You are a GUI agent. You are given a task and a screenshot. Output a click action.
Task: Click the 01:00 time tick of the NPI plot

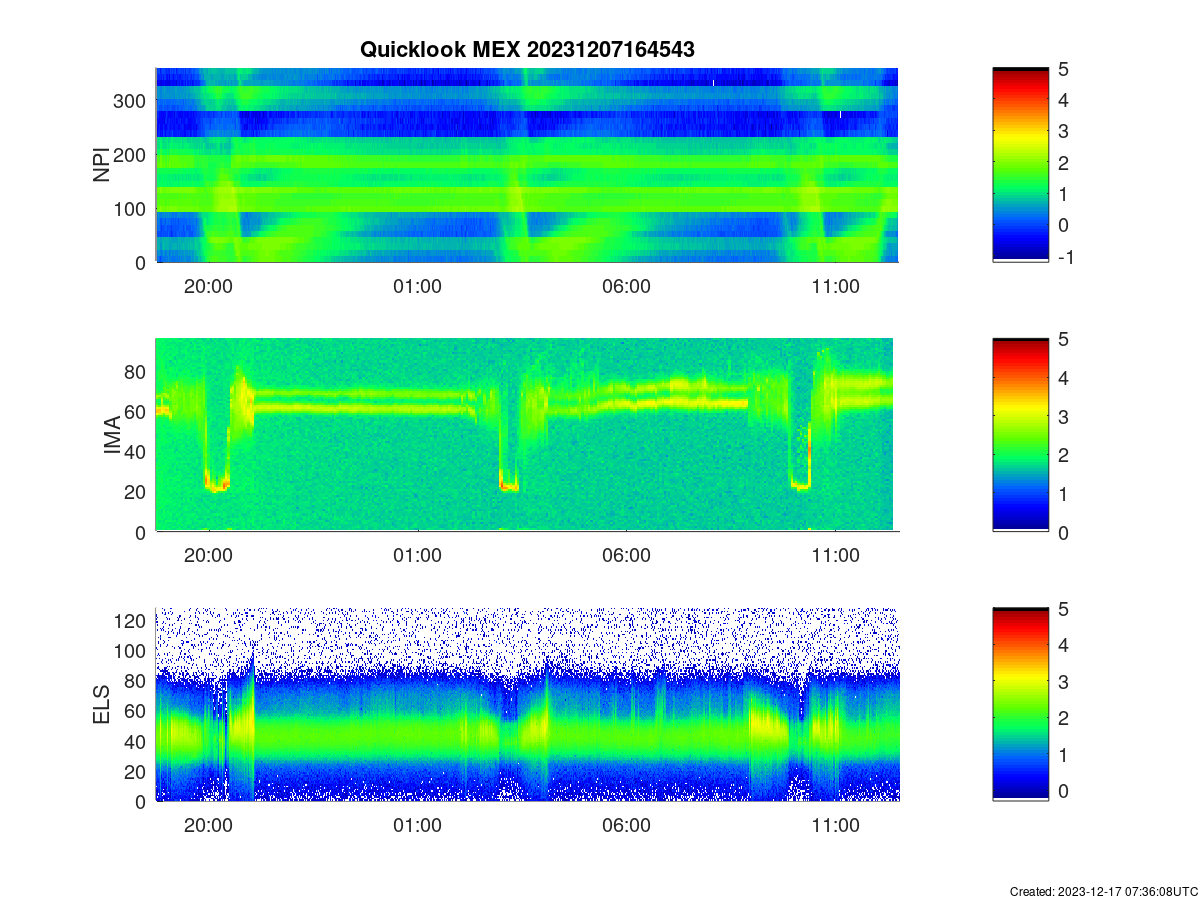point(417,286)
